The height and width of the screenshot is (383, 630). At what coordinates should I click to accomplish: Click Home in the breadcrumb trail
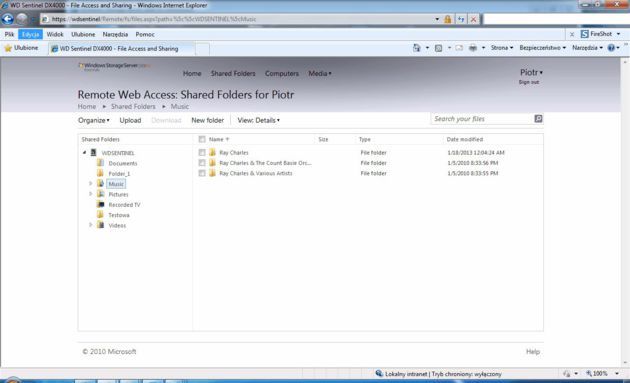[x=87, y=107]
